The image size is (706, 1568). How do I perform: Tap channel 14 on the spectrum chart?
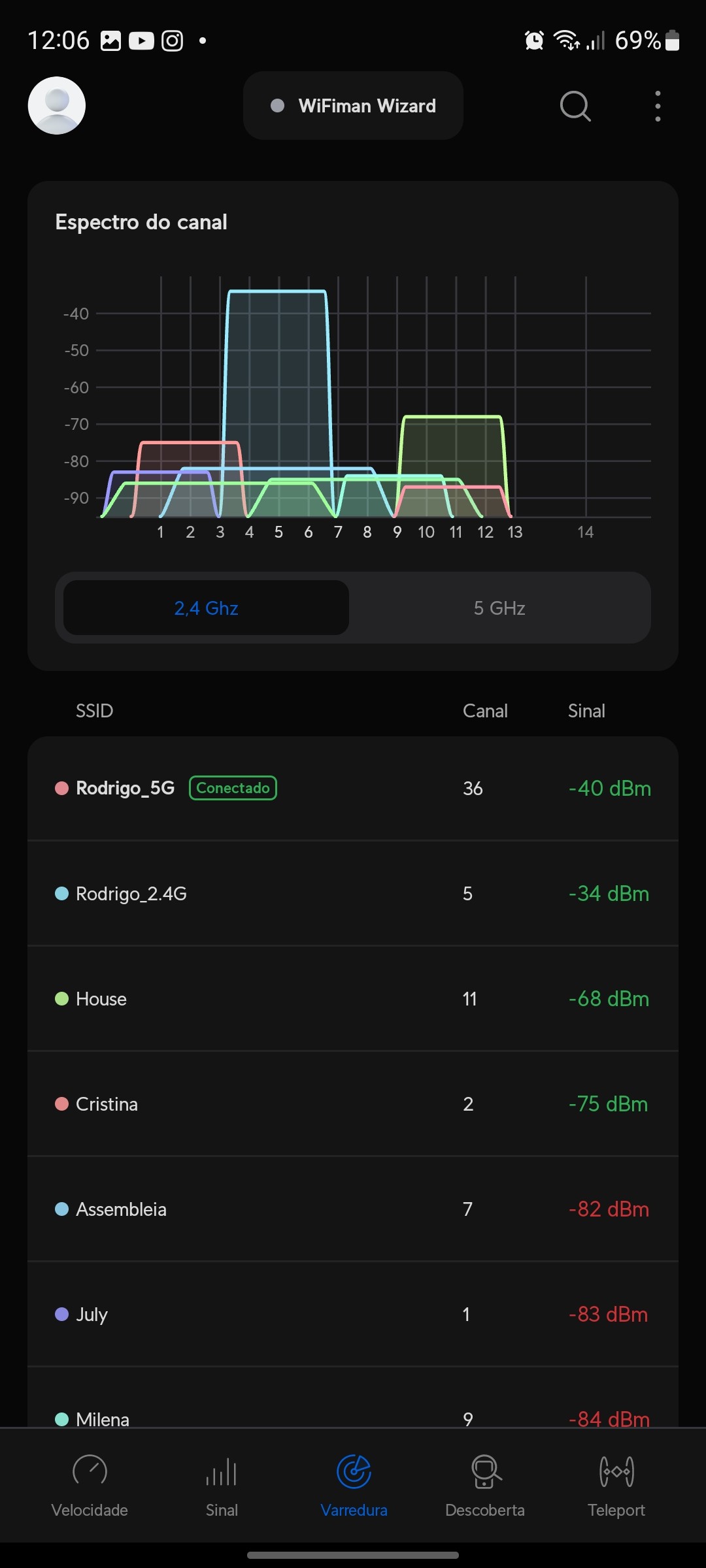[585, 532]
